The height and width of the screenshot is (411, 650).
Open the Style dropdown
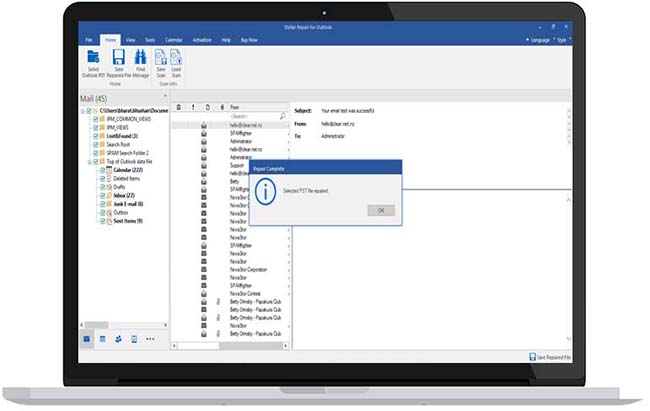[x=562, y=40]
